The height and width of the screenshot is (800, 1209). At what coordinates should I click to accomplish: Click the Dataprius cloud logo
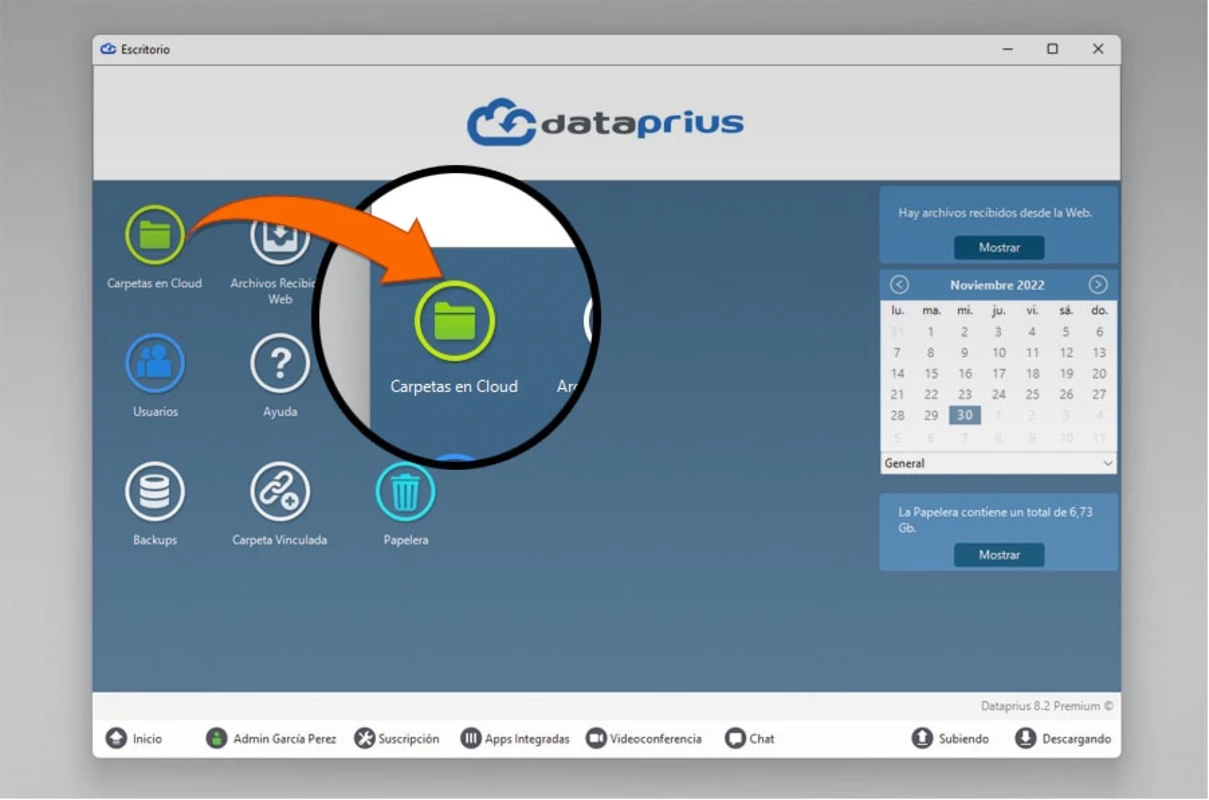coord(502,122)
